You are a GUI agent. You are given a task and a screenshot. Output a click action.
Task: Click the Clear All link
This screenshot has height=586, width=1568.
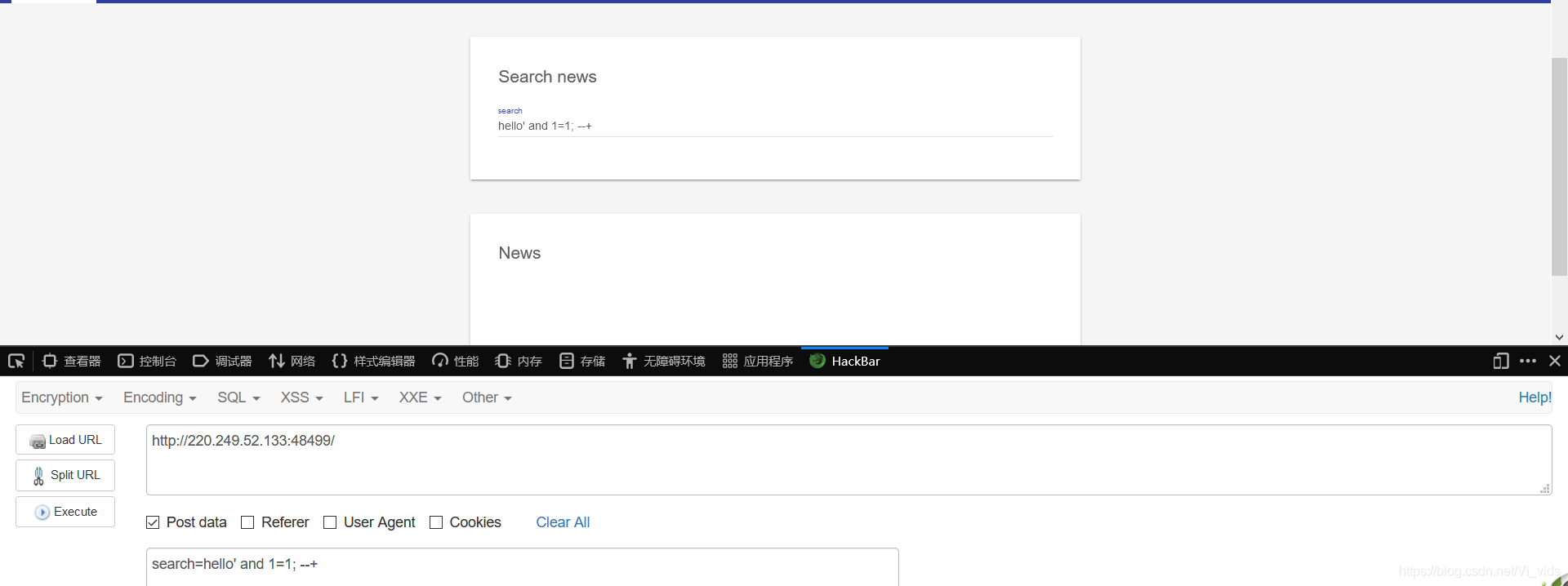point(563,522)
